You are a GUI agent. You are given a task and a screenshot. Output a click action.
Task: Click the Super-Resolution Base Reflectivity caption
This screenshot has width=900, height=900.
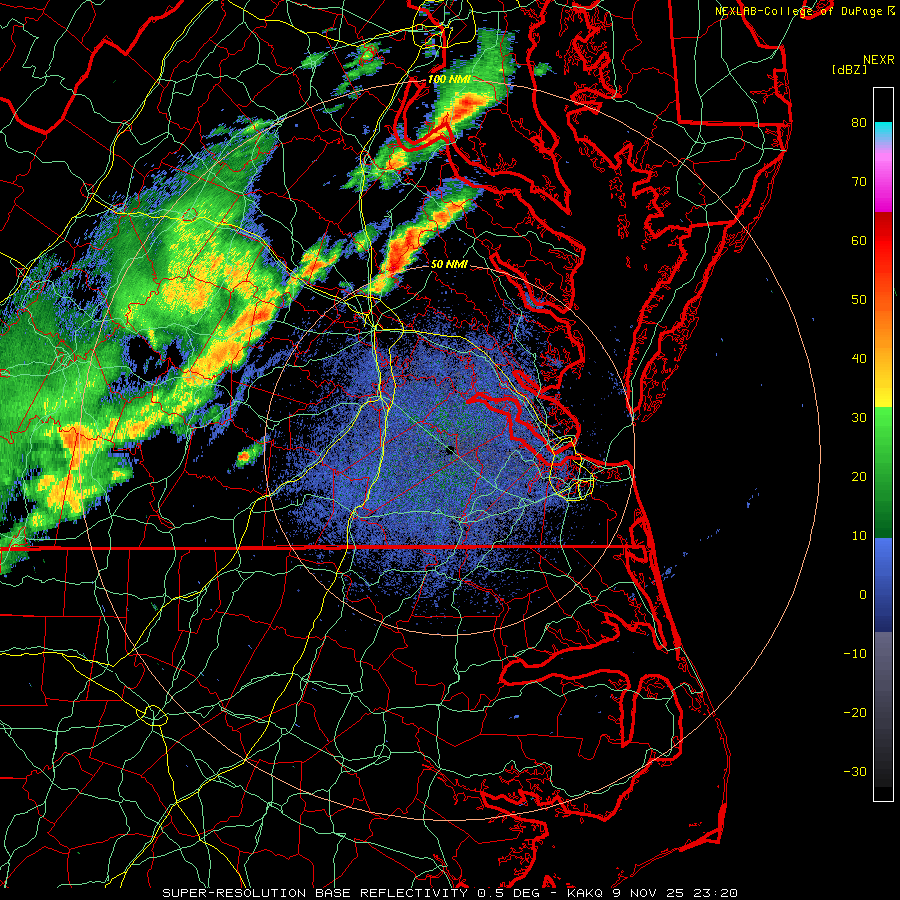450,893
